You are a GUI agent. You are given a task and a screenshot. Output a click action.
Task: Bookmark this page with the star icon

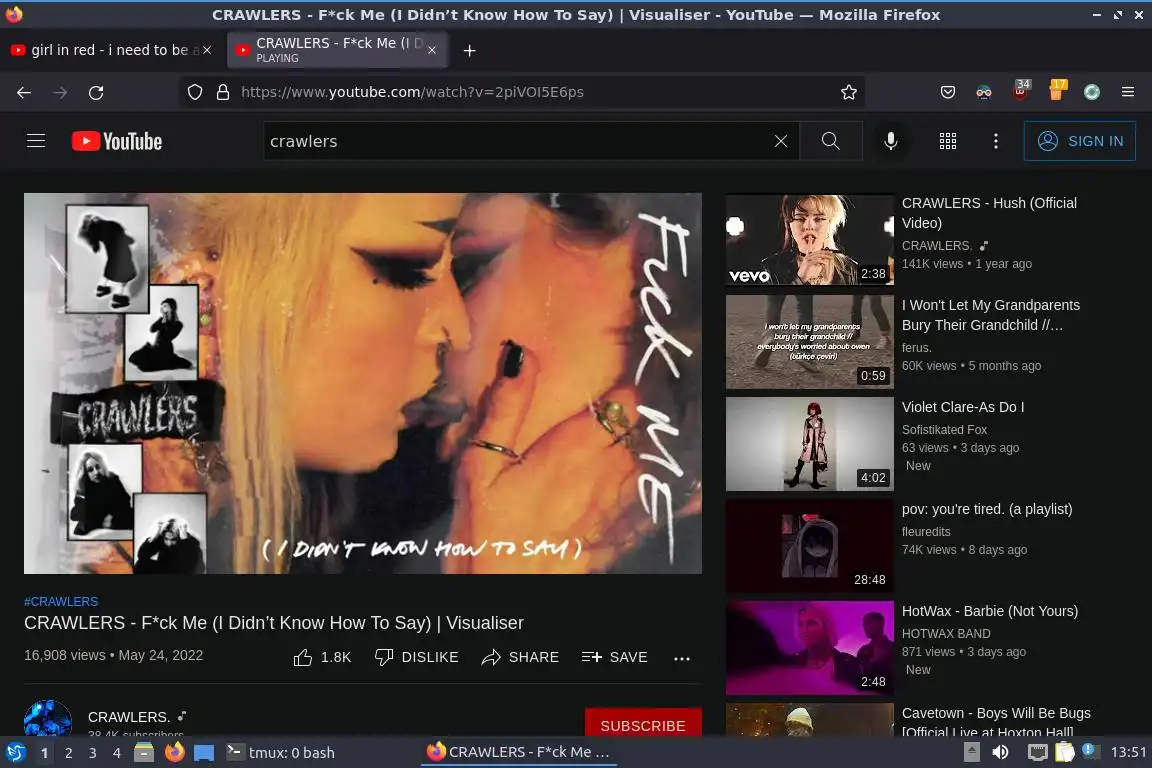coord(849,92)
